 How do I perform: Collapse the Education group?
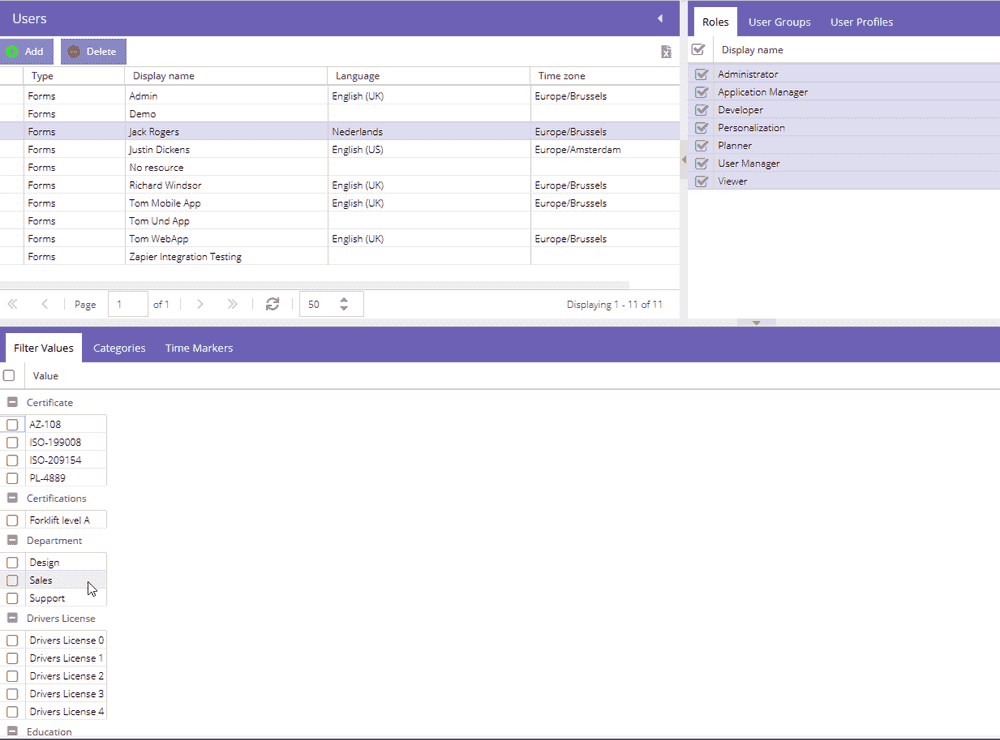pyautogui.click(x=12, y=732)
